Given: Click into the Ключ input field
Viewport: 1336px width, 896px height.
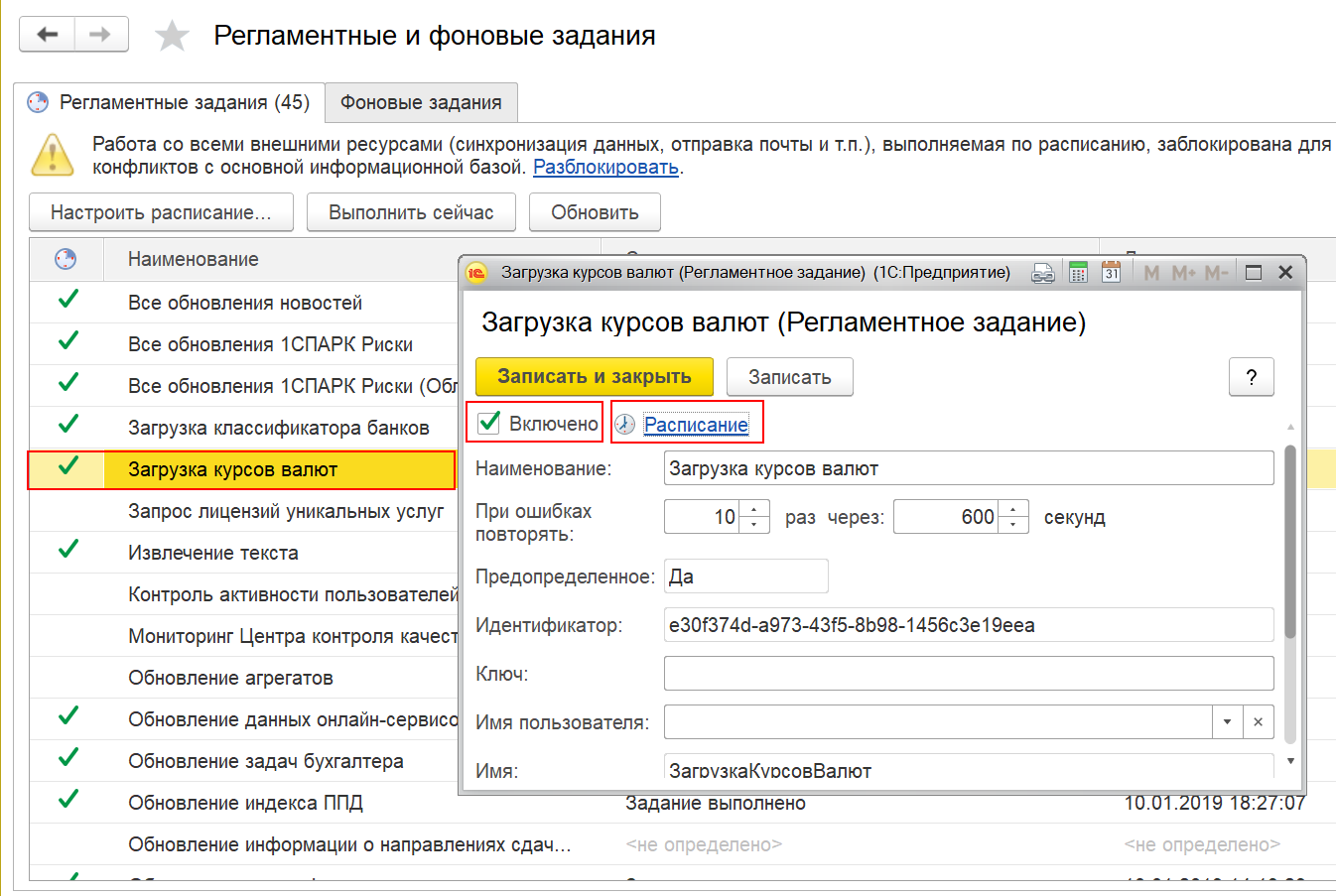Looking at the screenshot, I should [x=969, y=674].
